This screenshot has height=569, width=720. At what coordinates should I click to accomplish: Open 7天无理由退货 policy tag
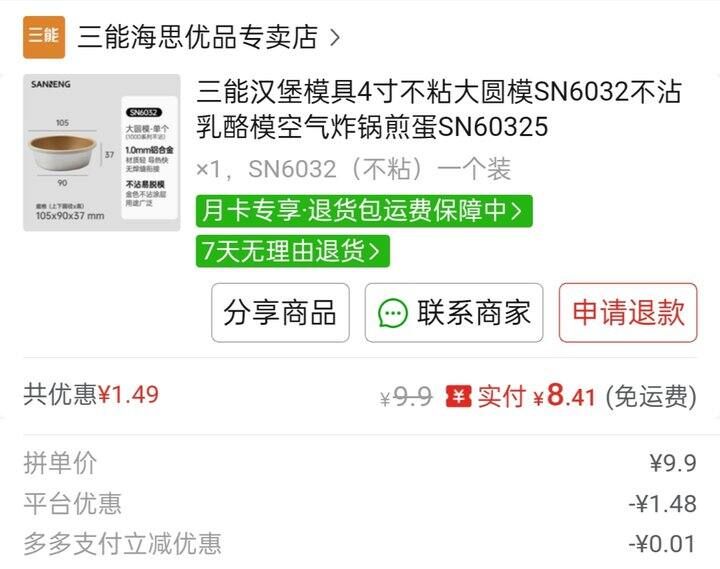[x=292, y=251]
